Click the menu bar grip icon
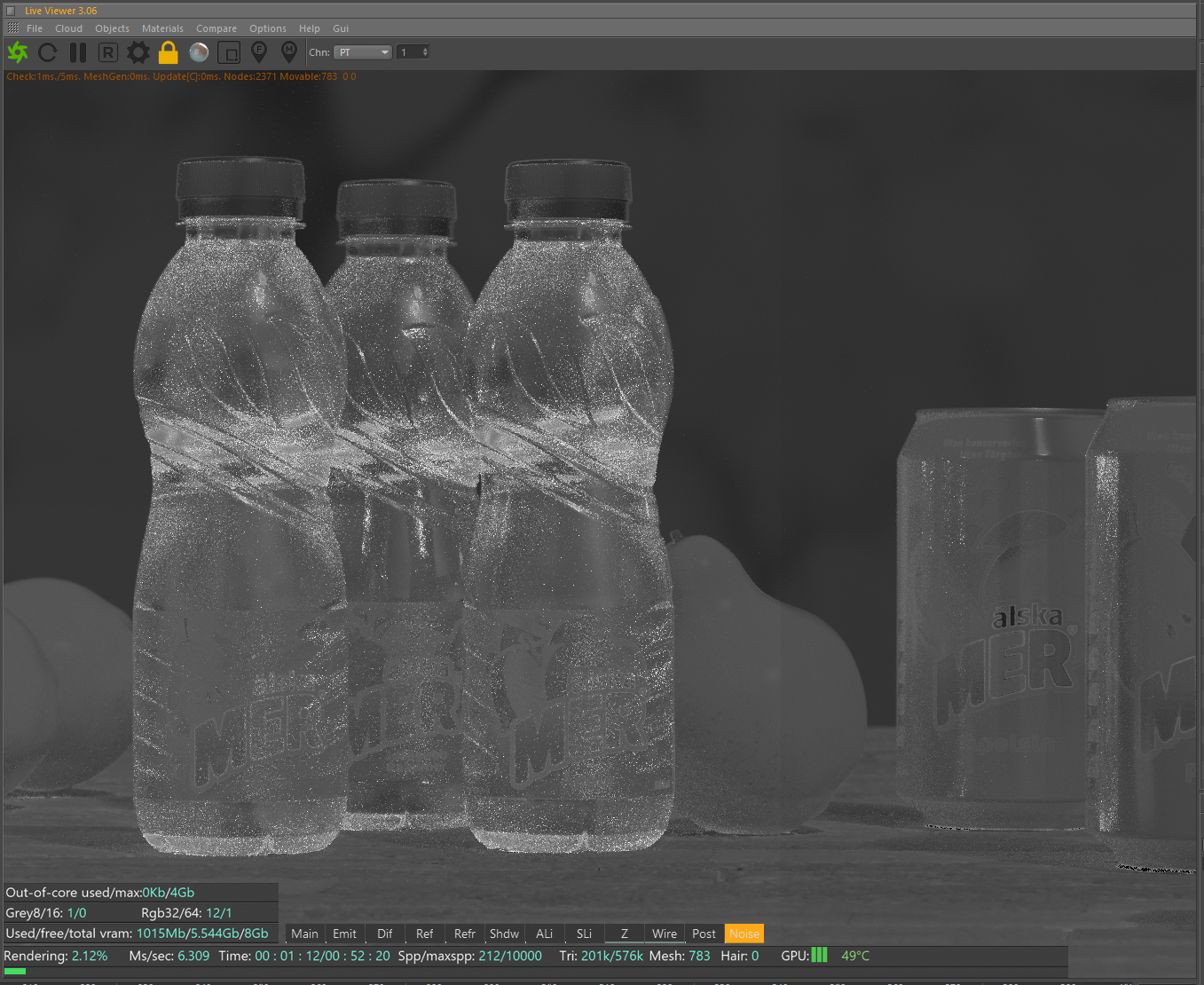1204x985 pixels. pyautogui.click(x=12, y=28)
